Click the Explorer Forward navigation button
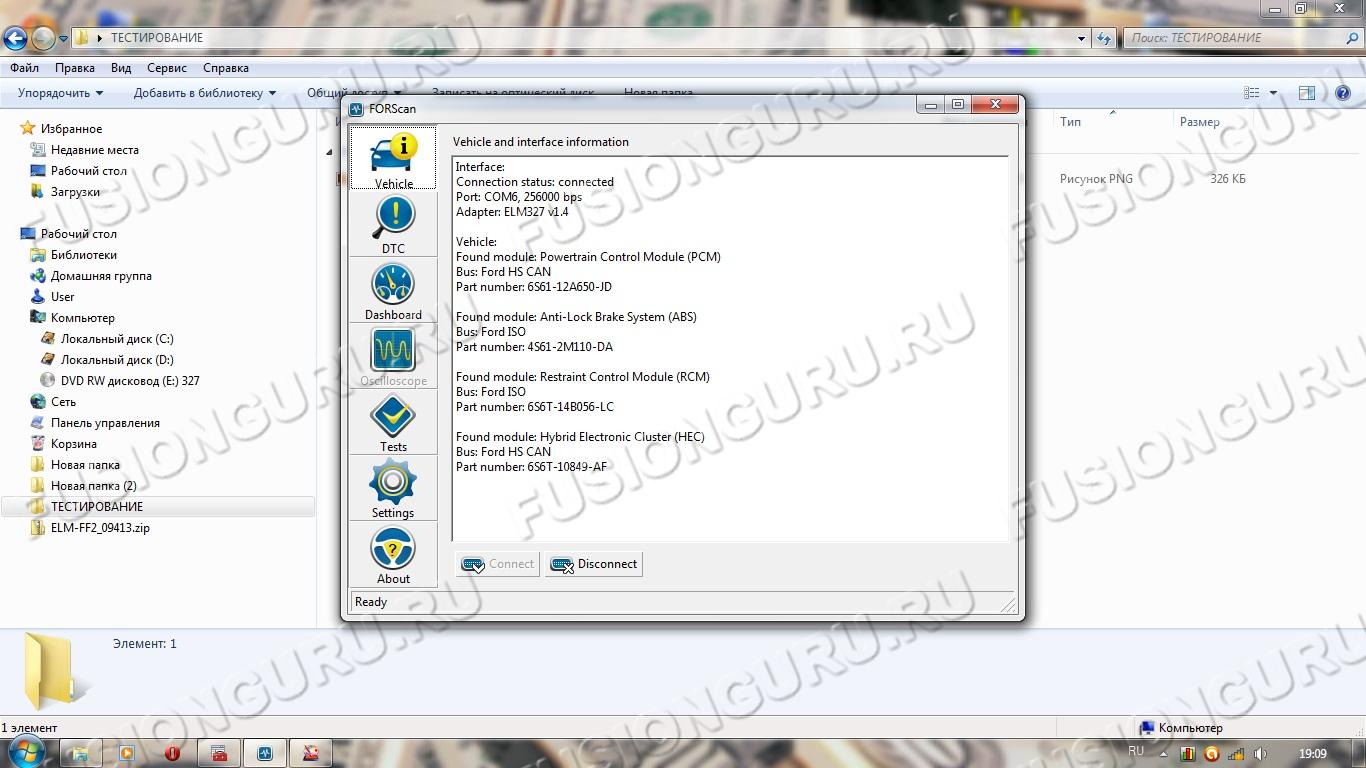 click(x=43, y=38)
